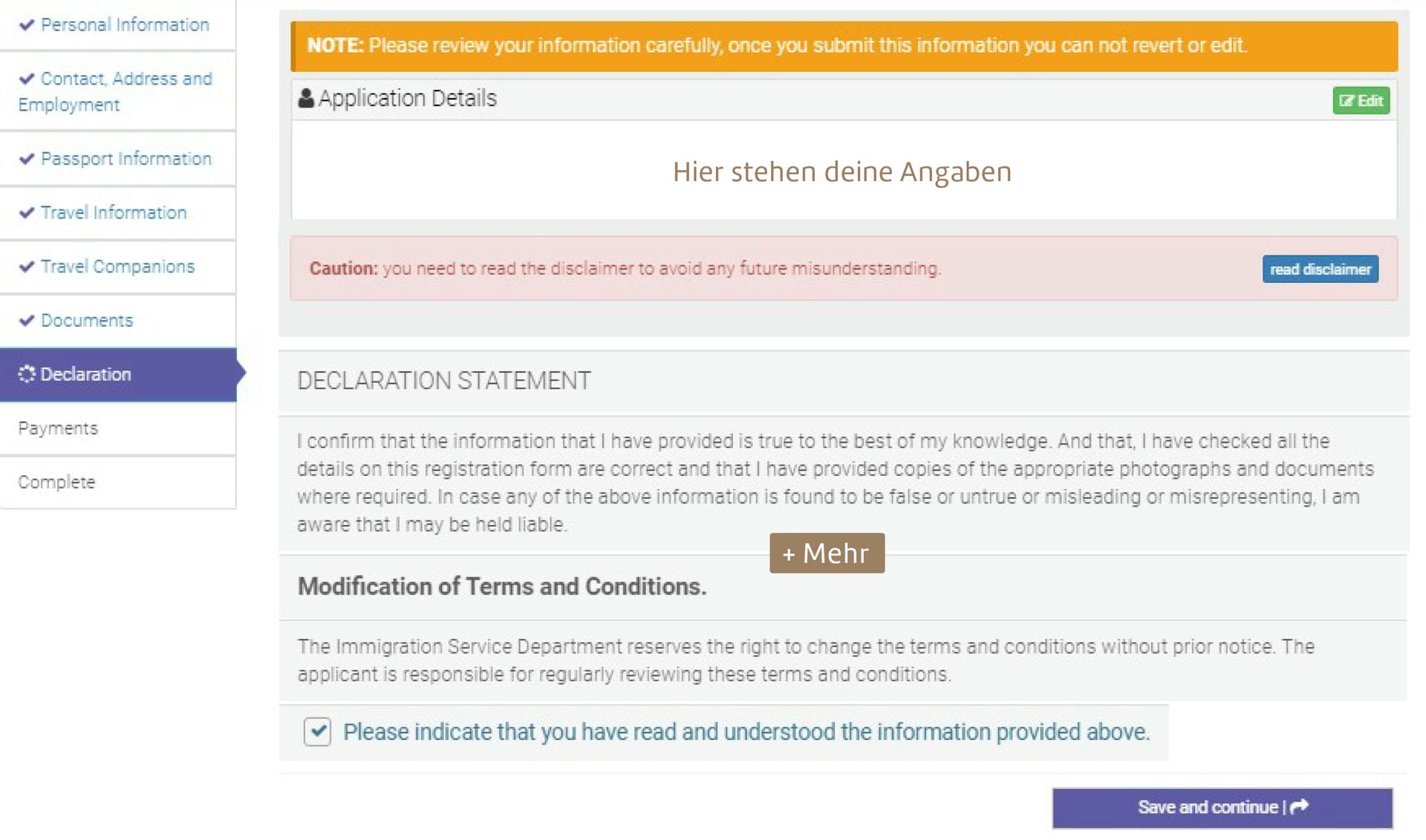This screenshot has width=1426, height=840.
Task: Click the checkbox label text about information provided
Action: tap(746, 732)
